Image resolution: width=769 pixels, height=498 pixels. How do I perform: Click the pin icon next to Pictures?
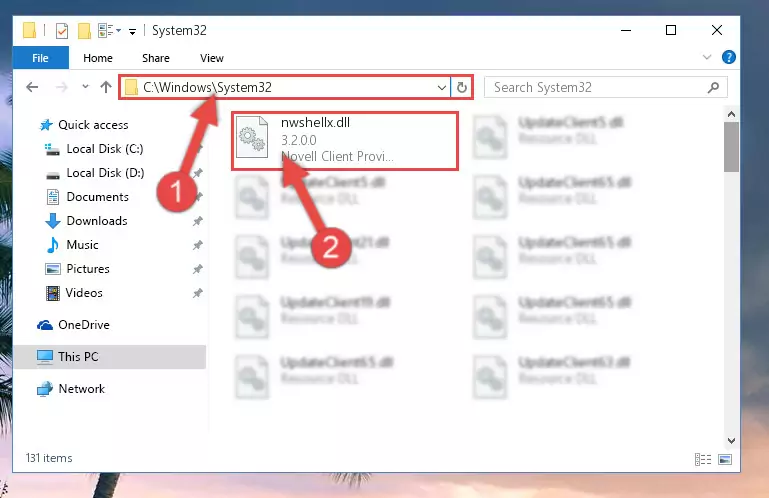(x=197, y=269)
